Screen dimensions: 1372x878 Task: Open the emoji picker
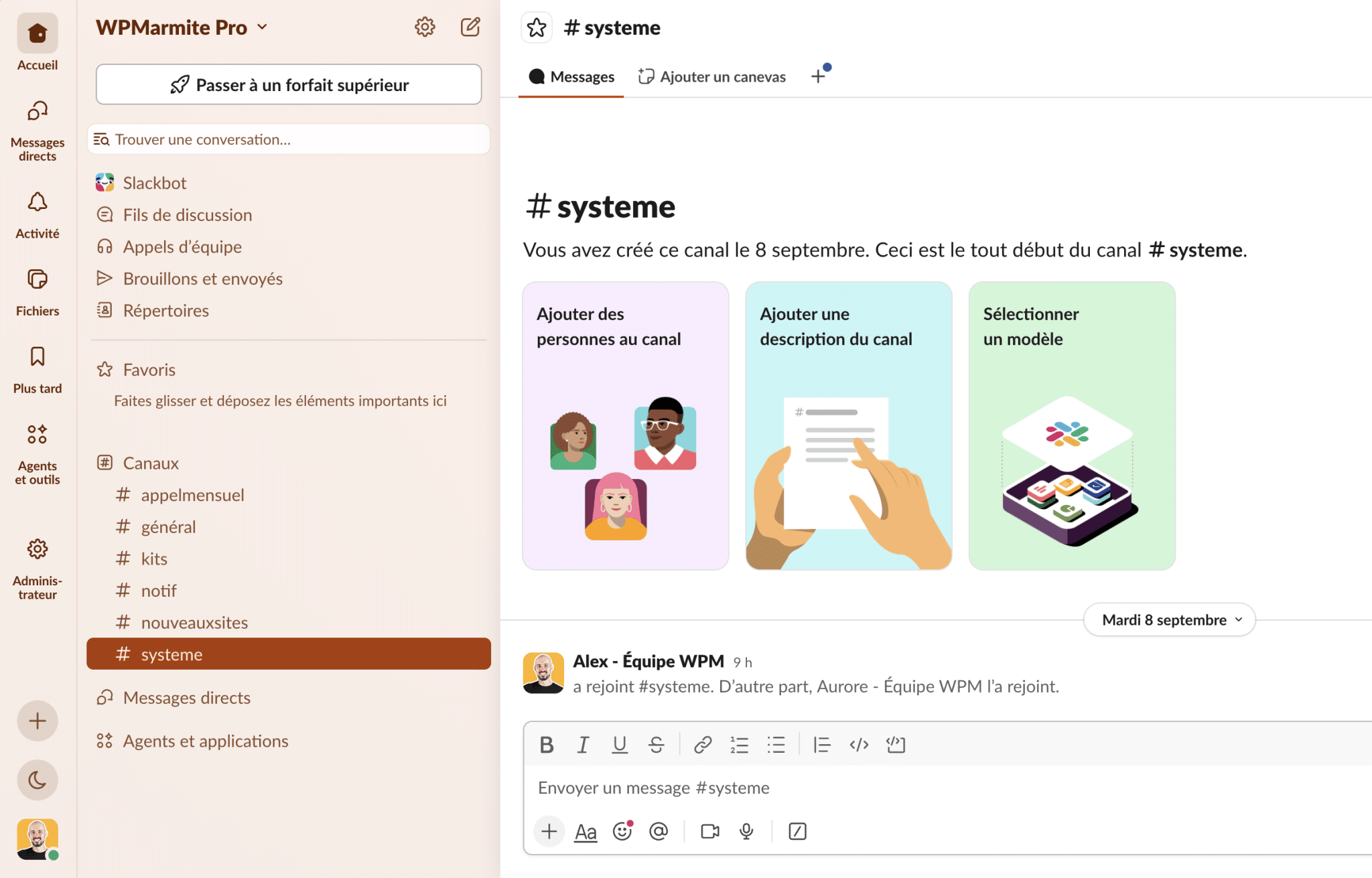click(x=622, y=832)
